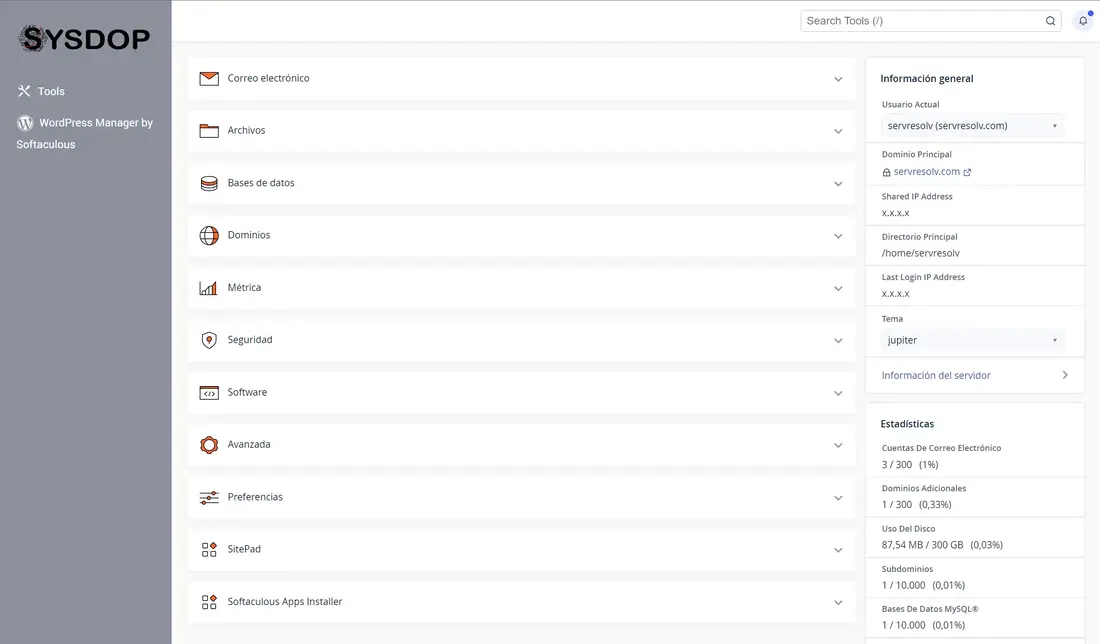Click the padlock icon beside Dominio Principal
This screenshot has width=1100, height=644.
coord(887,173)
